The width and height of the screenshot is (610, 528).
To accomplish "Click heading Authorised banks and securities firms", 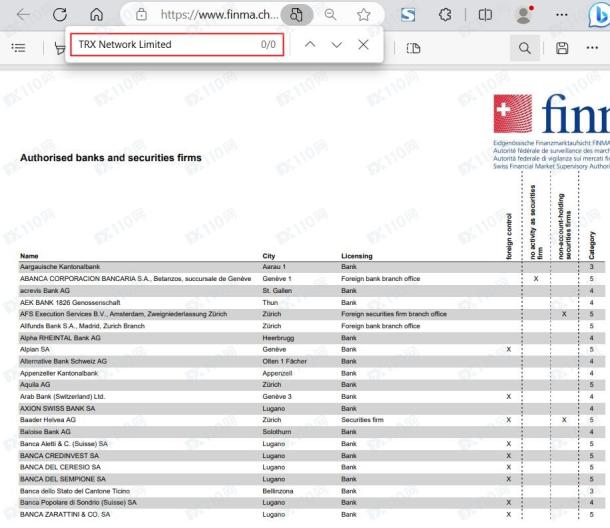I will pyautogui.click(x=111, y=158).
